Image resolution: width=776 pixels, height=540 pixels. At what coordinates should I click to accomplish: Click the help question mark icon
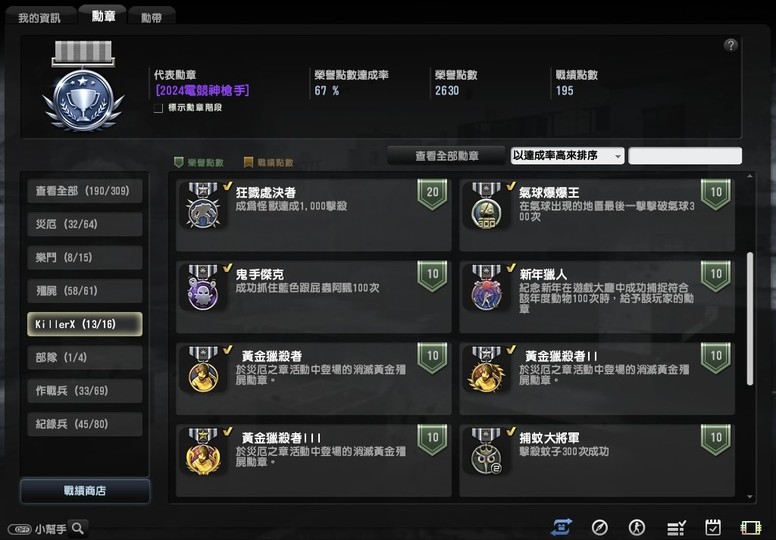pos(730,46)
